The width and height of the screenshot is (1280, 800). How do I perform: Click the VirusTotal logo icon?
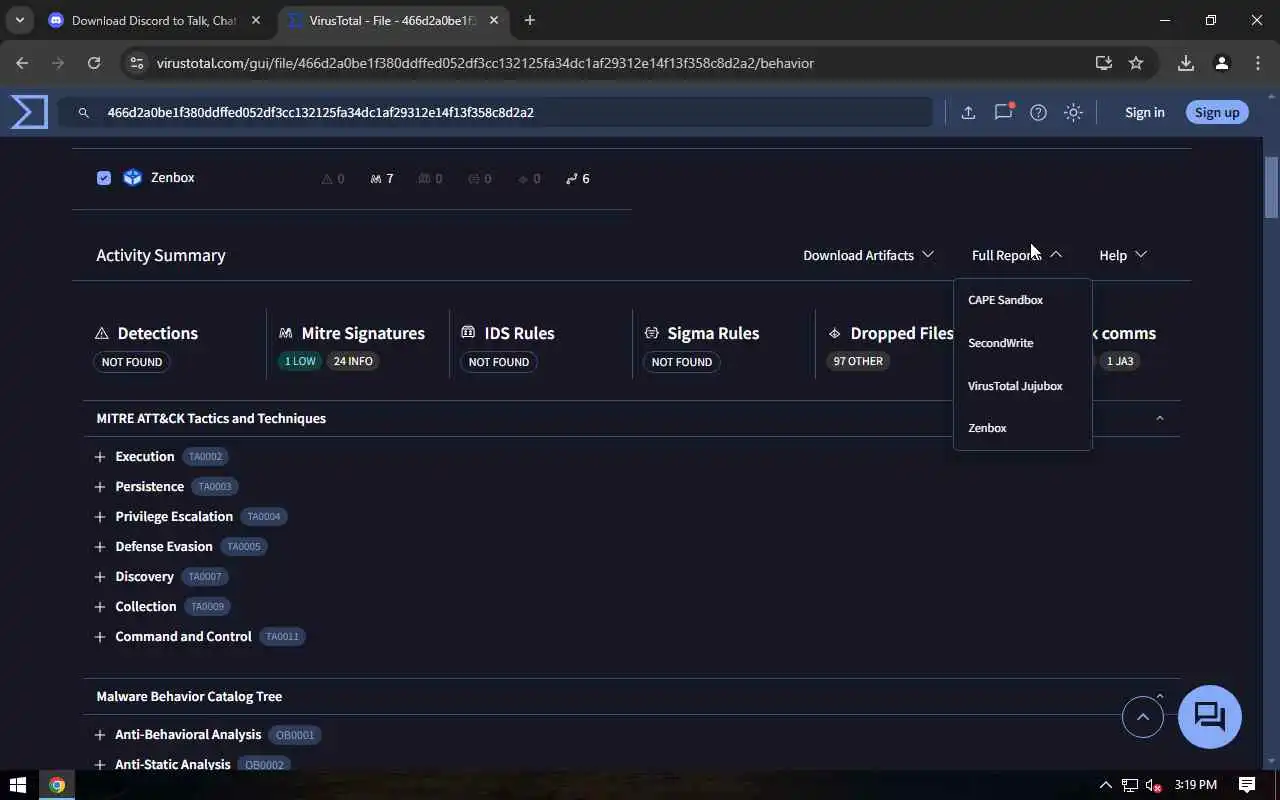(x=29, y=112)
